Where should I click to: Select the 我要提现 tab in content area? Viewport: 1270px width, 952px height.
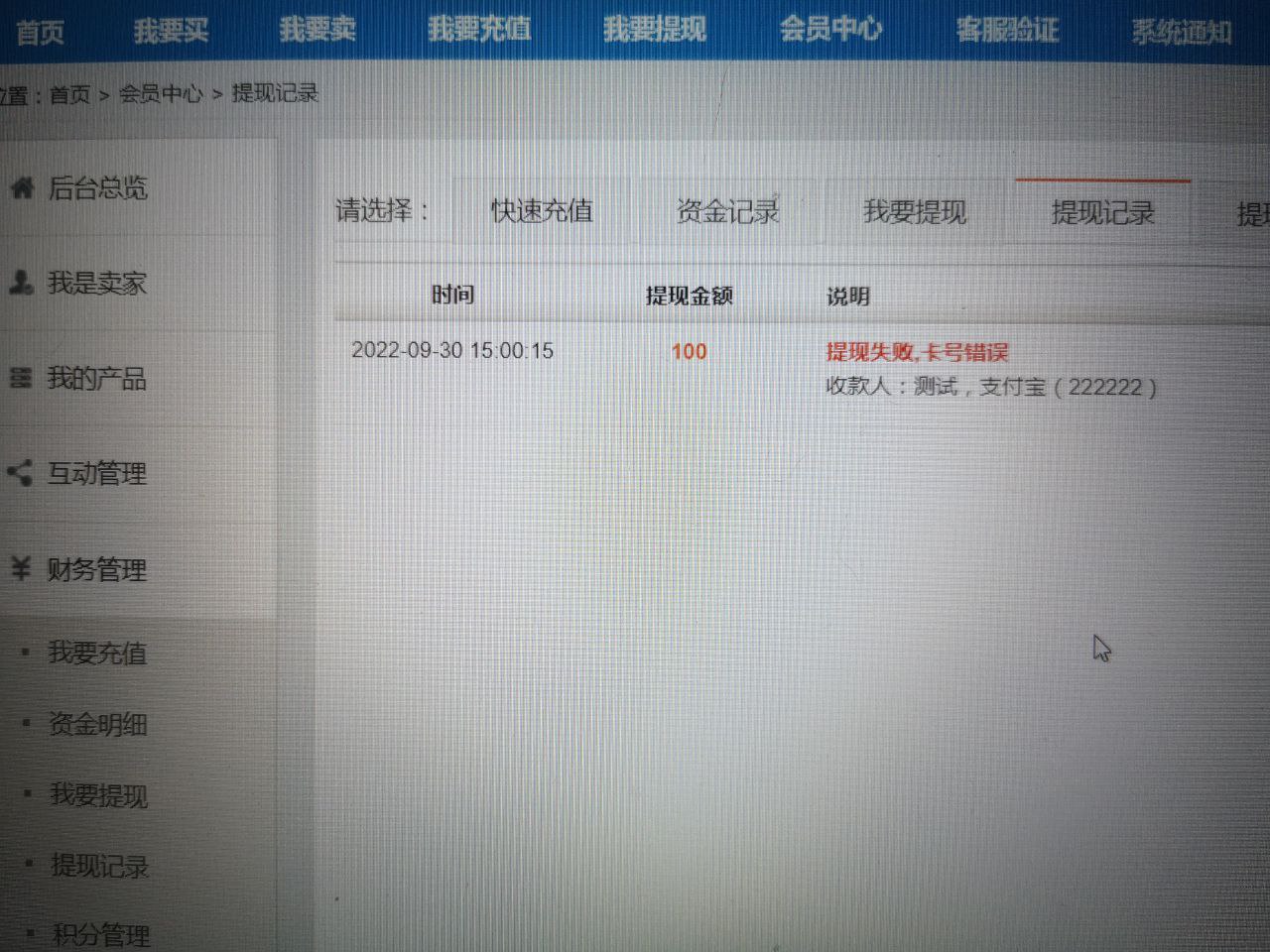914,212
